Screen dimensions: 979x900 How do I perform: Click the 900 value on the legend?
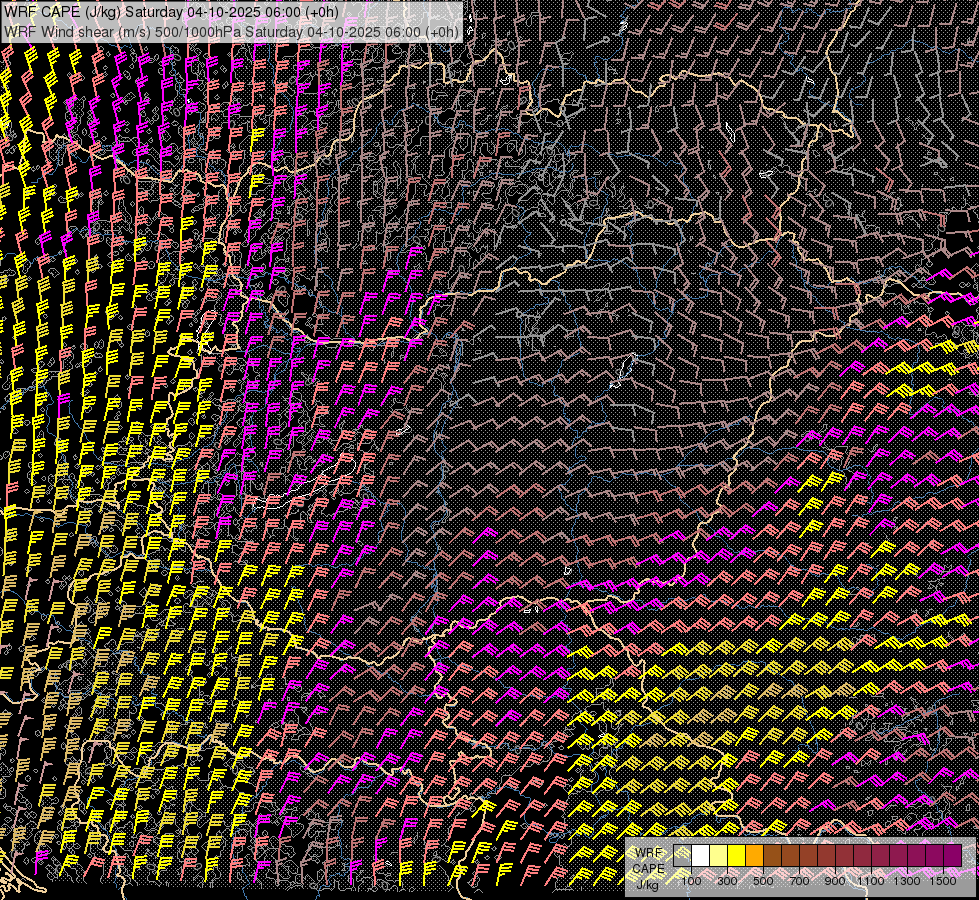[x=835, y=881]
